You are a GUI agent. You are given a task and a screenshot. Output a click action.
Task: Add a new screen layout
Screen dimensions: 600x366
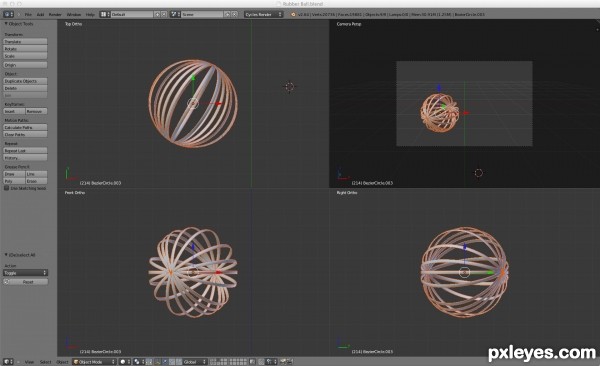click(x=157, y=15)
